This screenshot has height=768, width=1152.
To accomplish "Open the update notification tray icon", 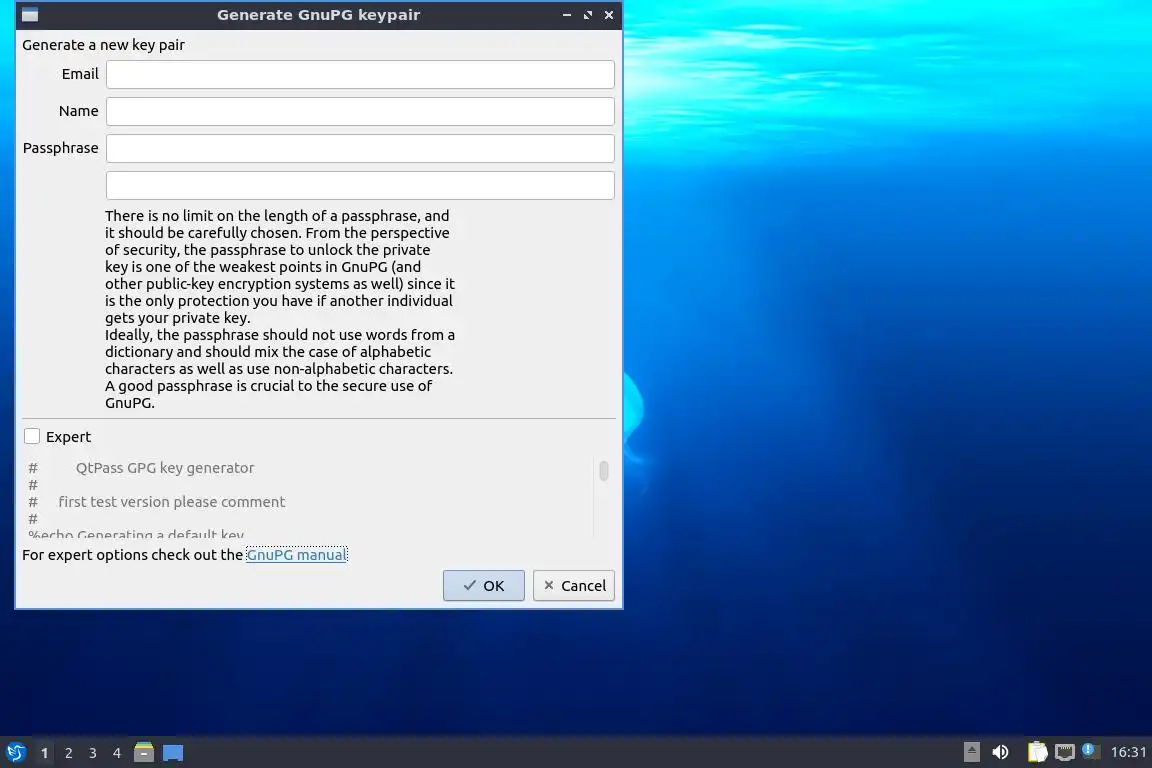I will click(1091, 751).
